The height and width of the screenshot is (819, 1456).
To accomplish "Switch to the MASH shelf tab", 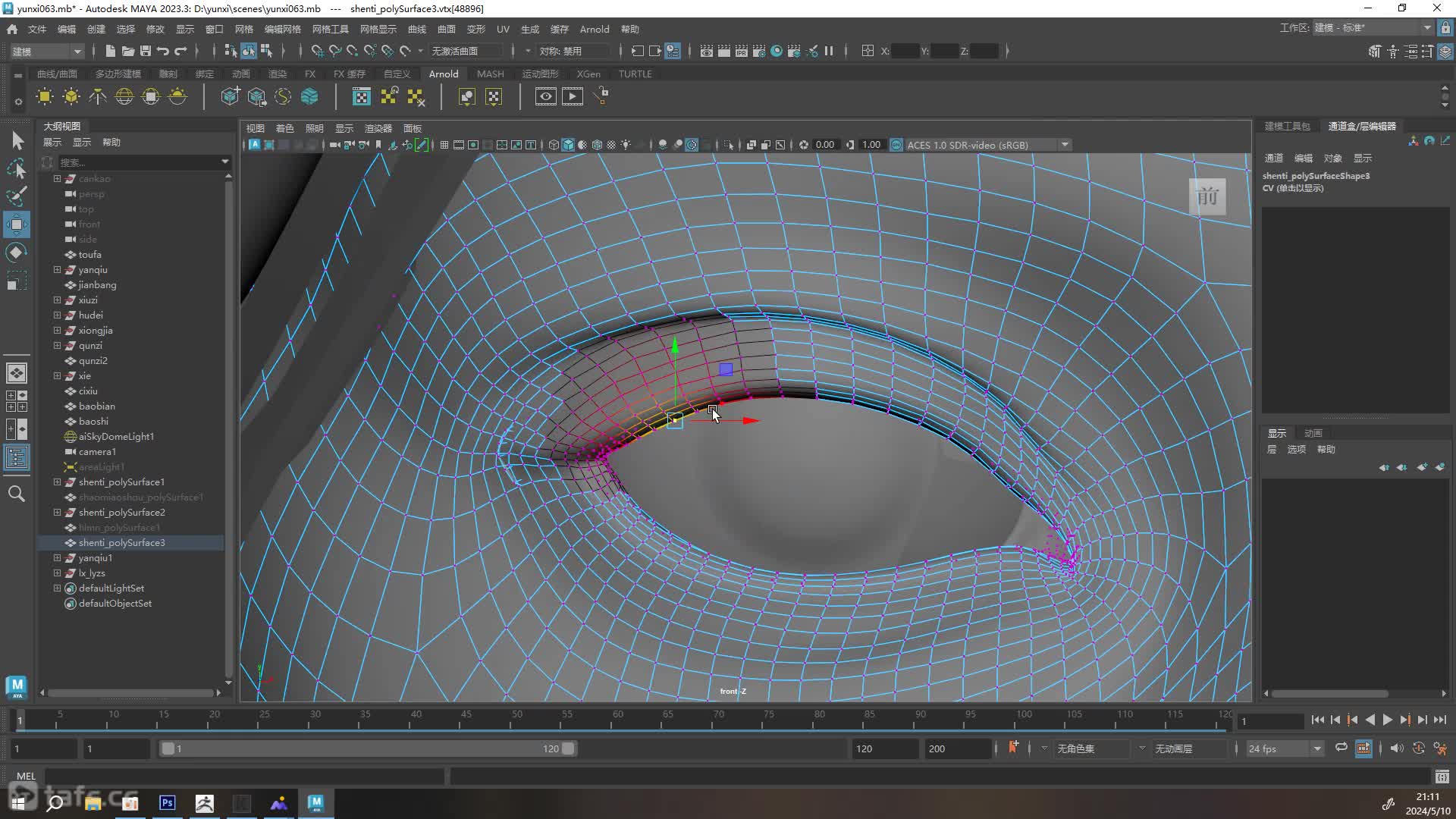I will (x=490, y=74).
